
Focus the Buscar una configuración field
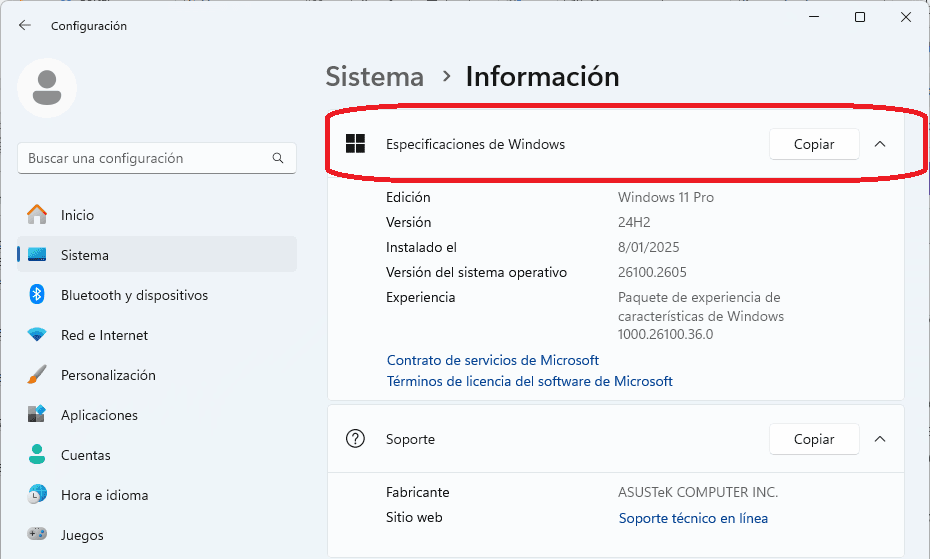(x=157, y=158)
